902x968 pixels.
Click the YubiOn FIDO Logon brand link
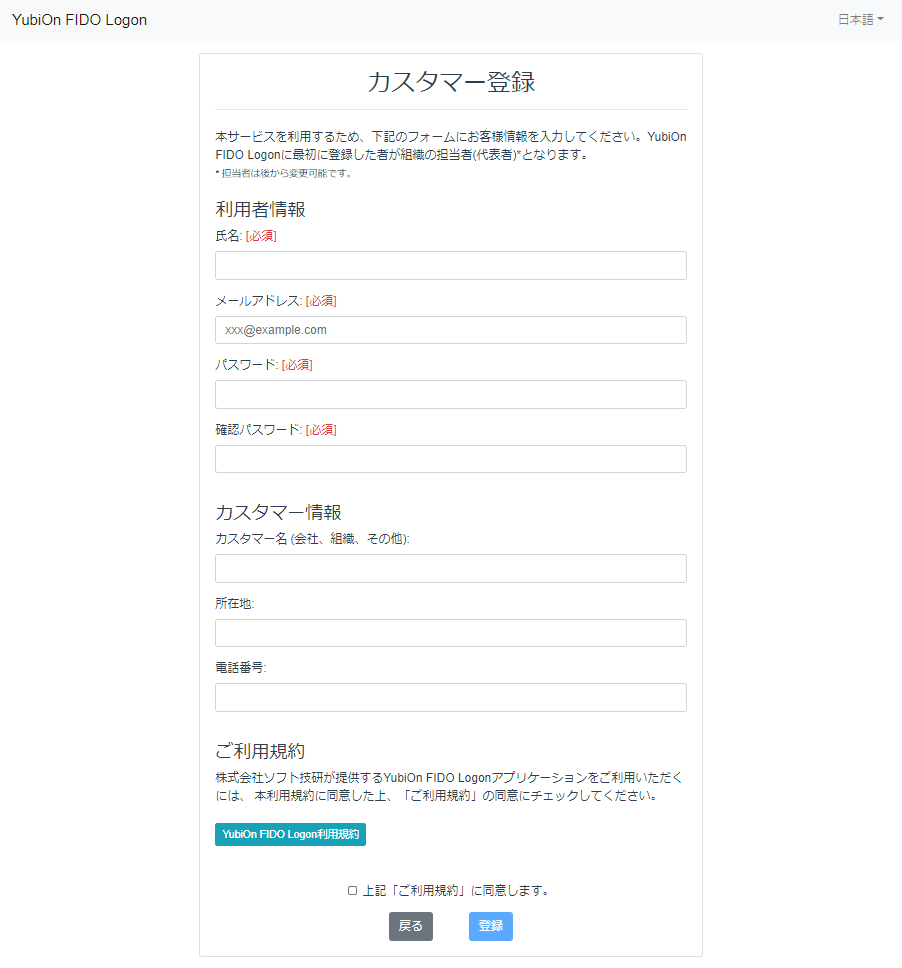click(80, 20)
